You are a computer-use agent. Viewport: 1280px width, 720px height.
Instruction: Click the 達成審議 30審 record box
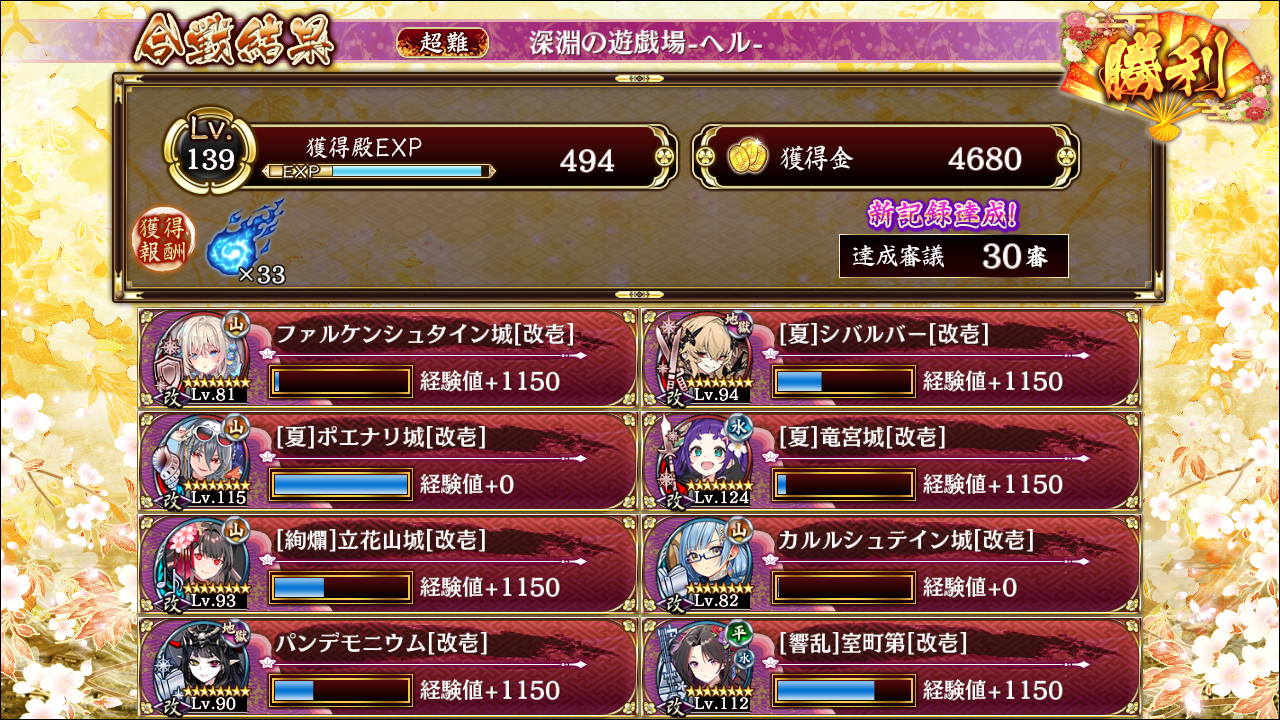point(954,256)
